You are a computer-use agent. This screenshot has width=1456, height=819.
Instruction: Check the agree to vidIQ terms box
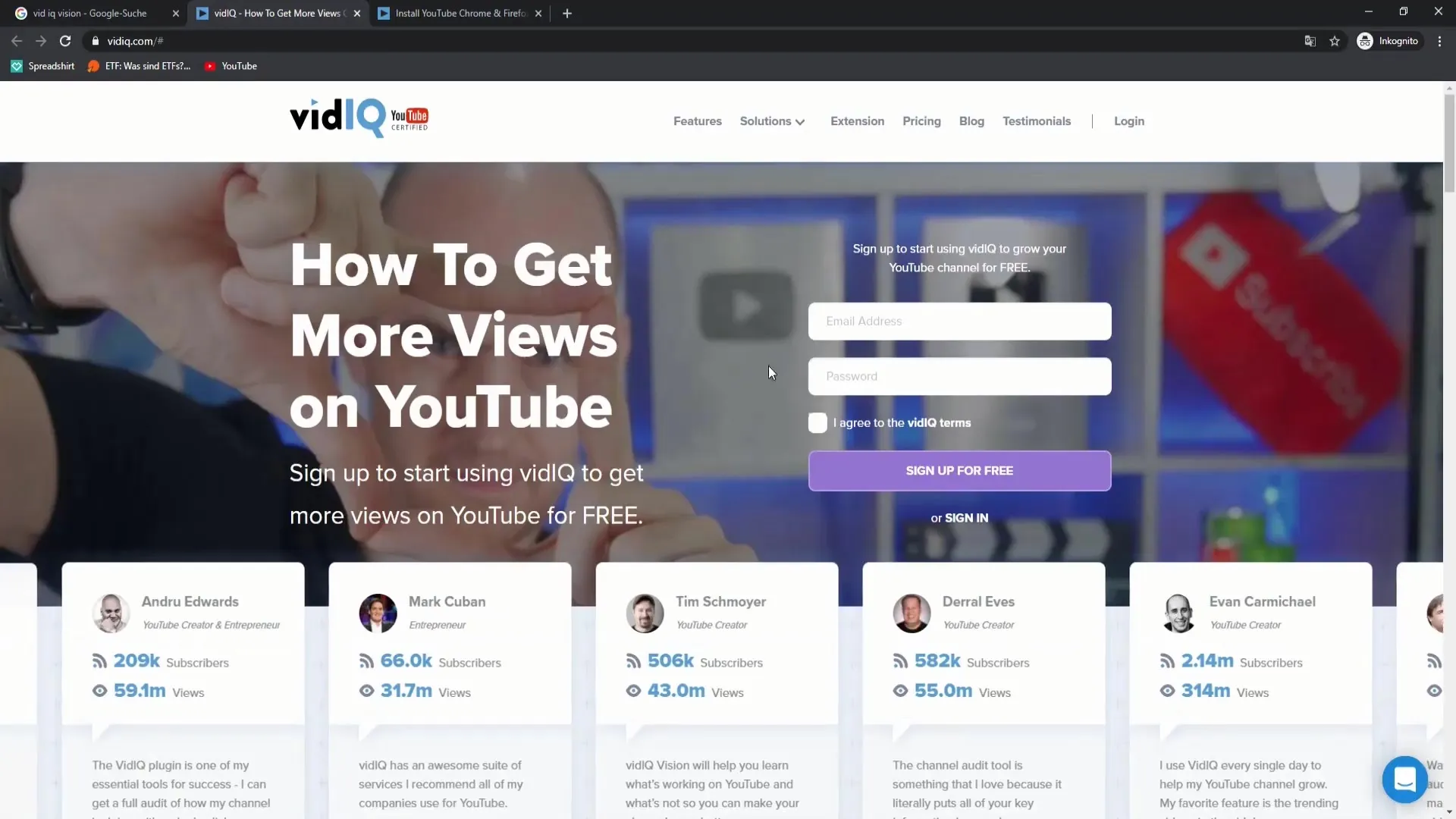pyautogui.click(x=817, y=422)
